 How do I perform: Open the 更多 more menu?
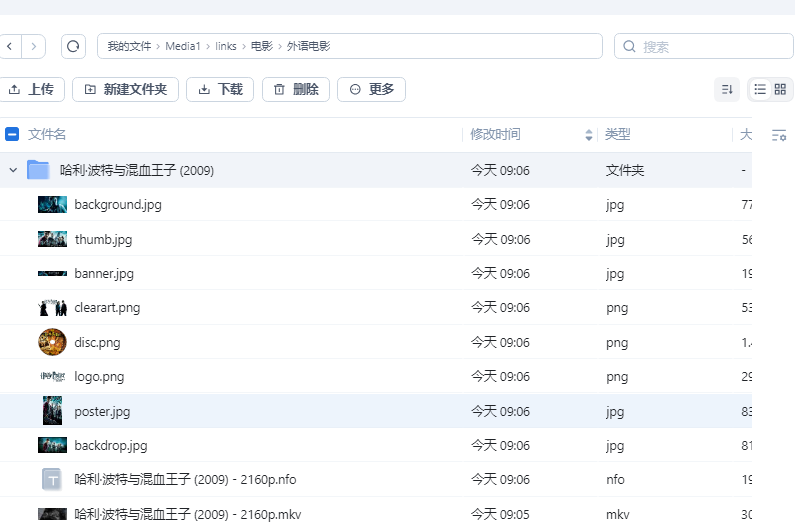click(x=372, y=89)
